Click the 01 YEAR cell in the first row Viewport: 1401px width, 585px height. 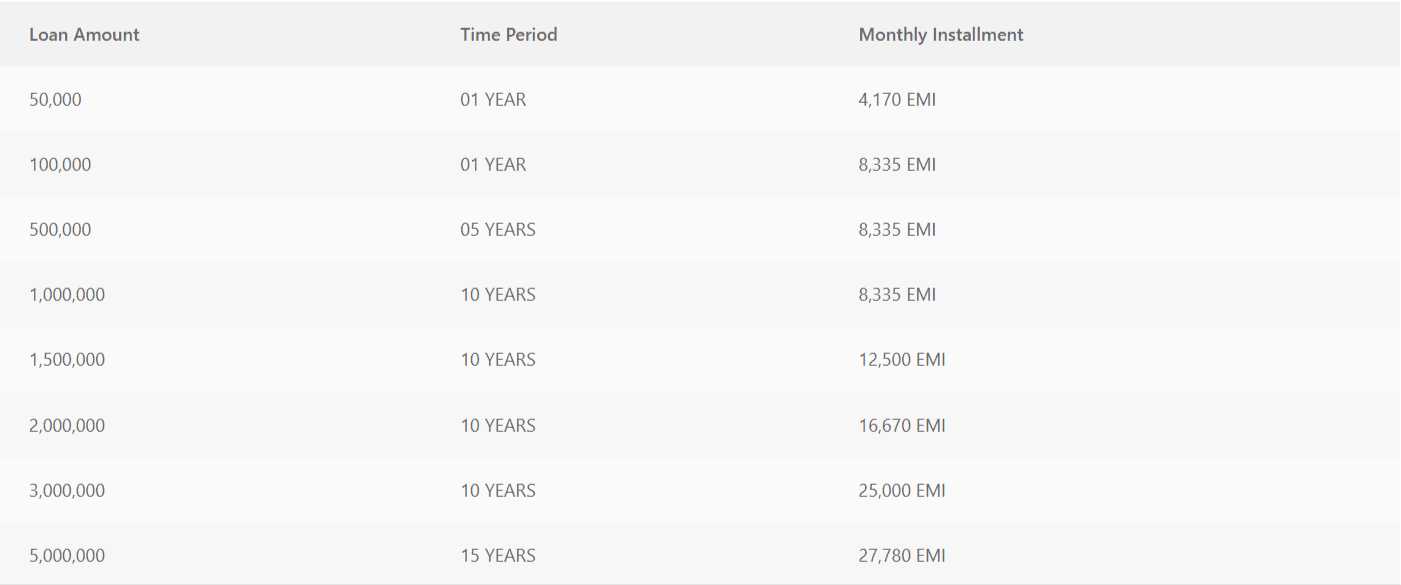493,99
